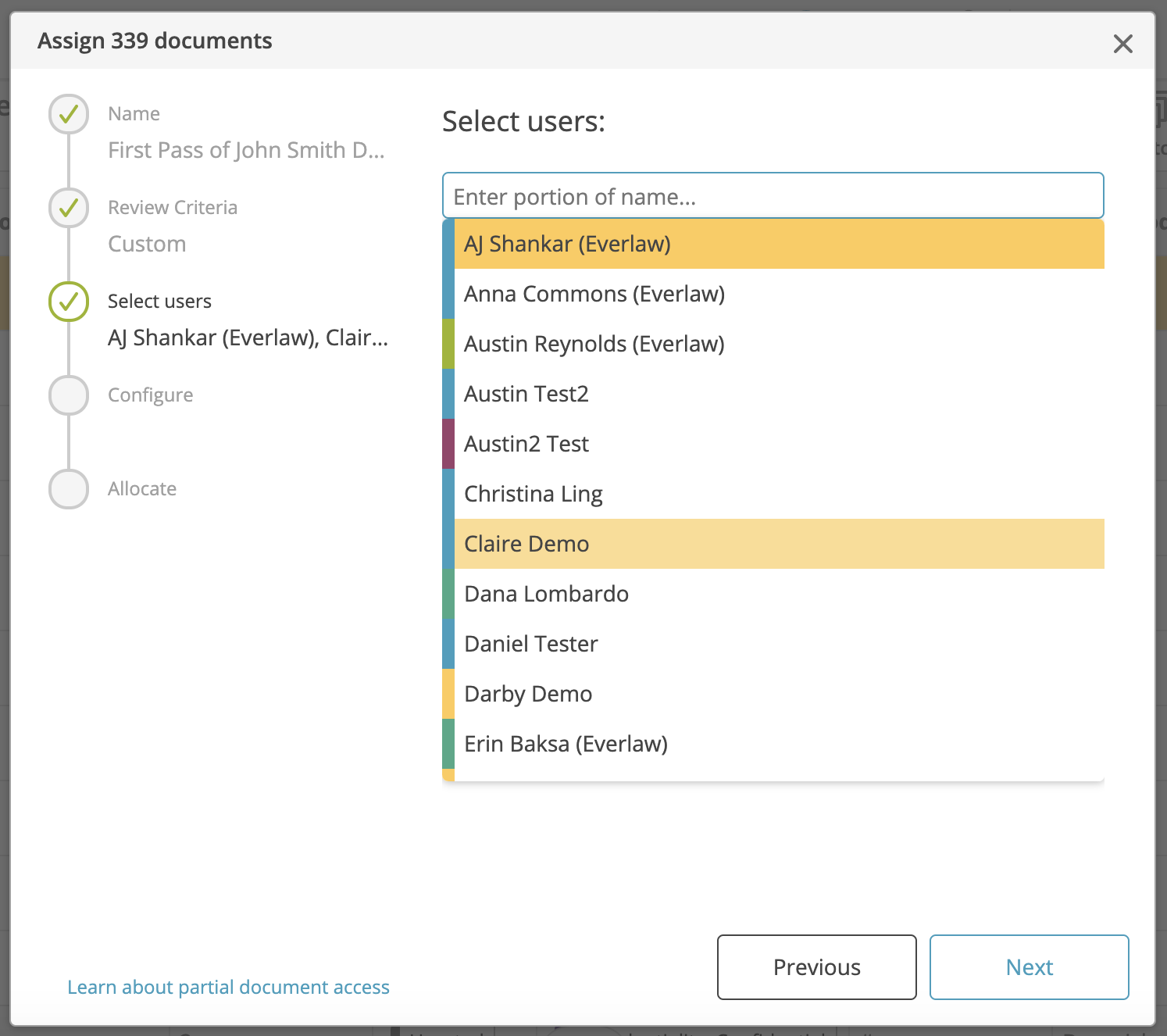Dismiss the Assign documents dialog via X
This screenshot has height=1036, width=1167.
click(x=1122, y=44)
